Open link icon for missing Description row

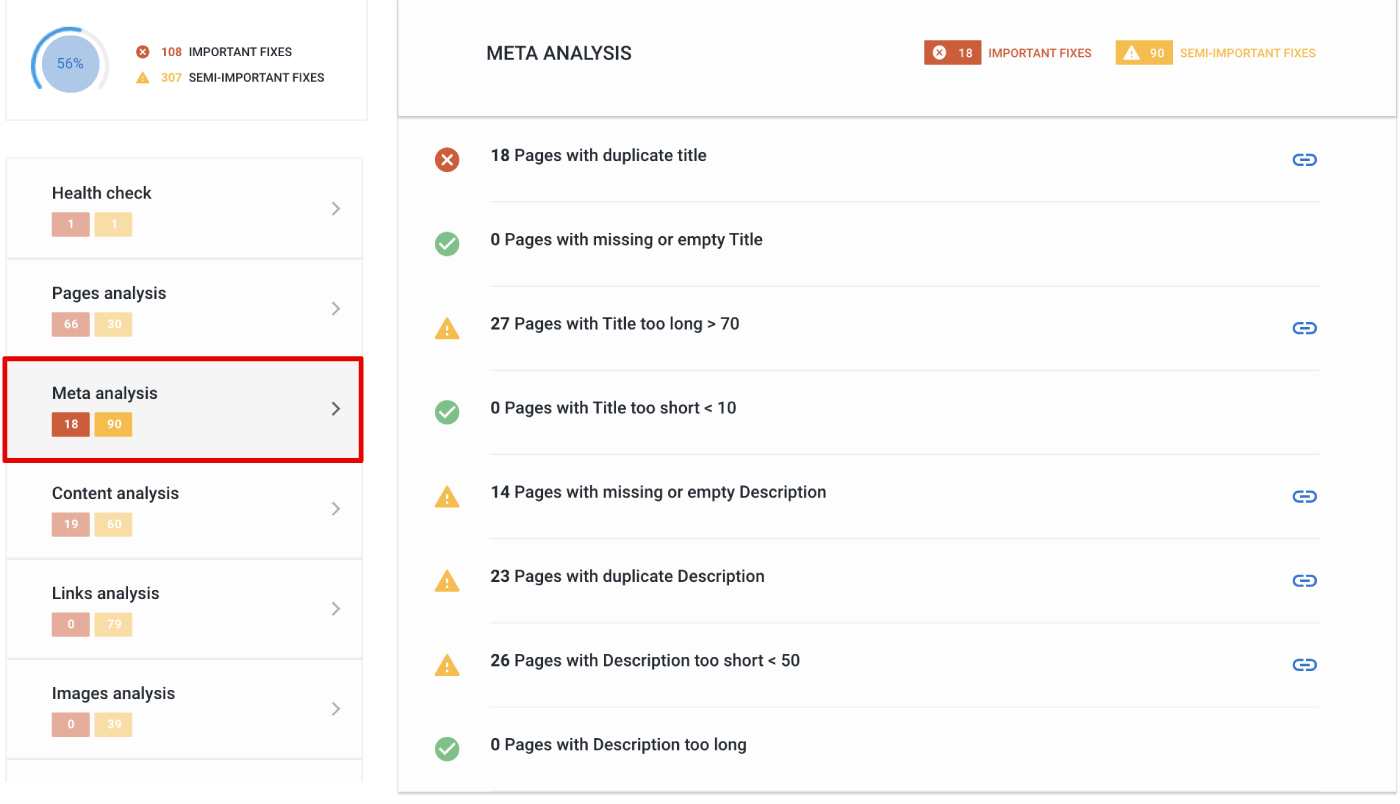pos(1304,497)
